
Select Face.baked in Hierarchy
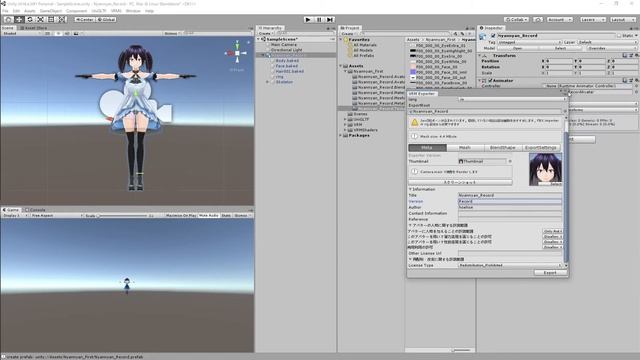tap(287, 66)
